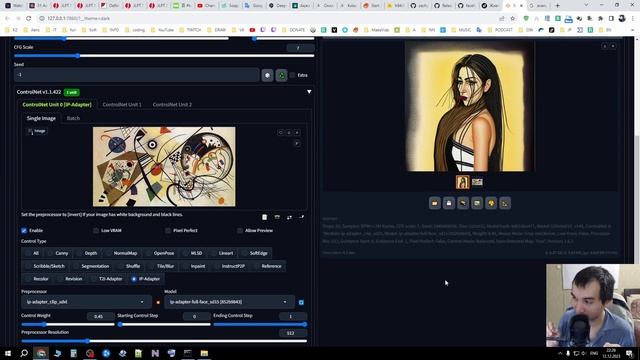Open the Single Image tab
Image resolution: width=640 pixels, height=360 pixels.
tap(41, 118)
